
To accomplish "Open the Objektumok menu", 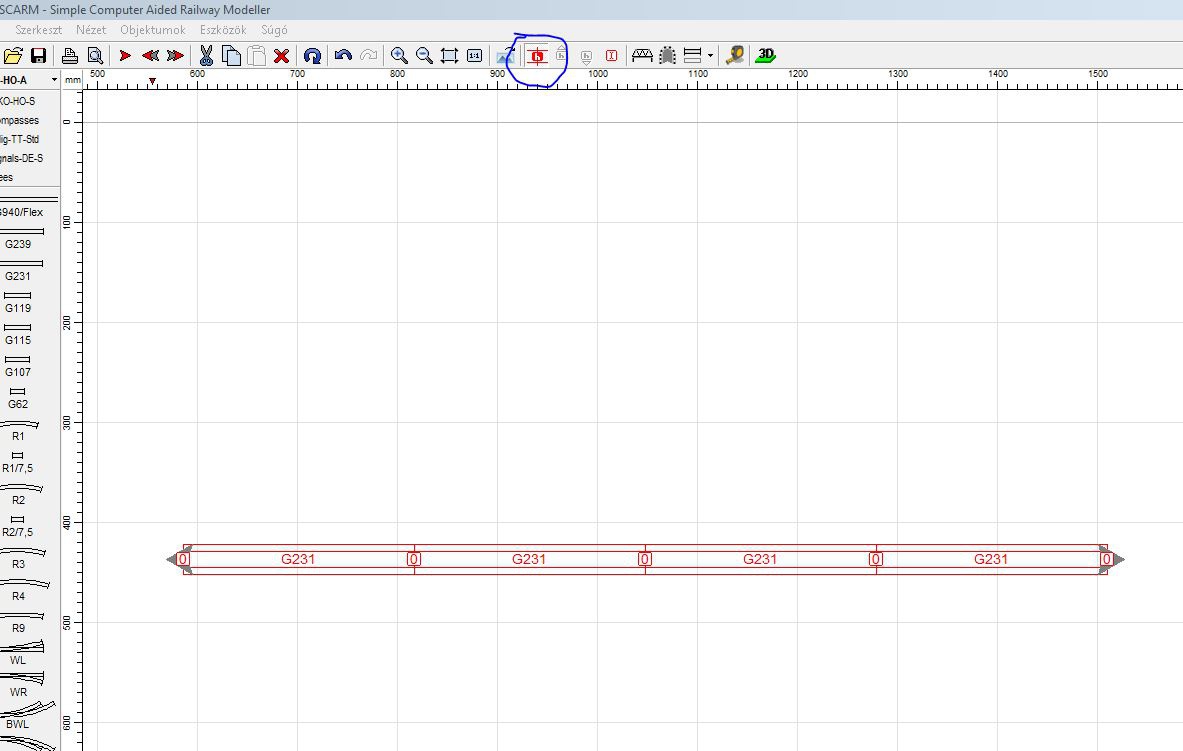I will (152, 30).
